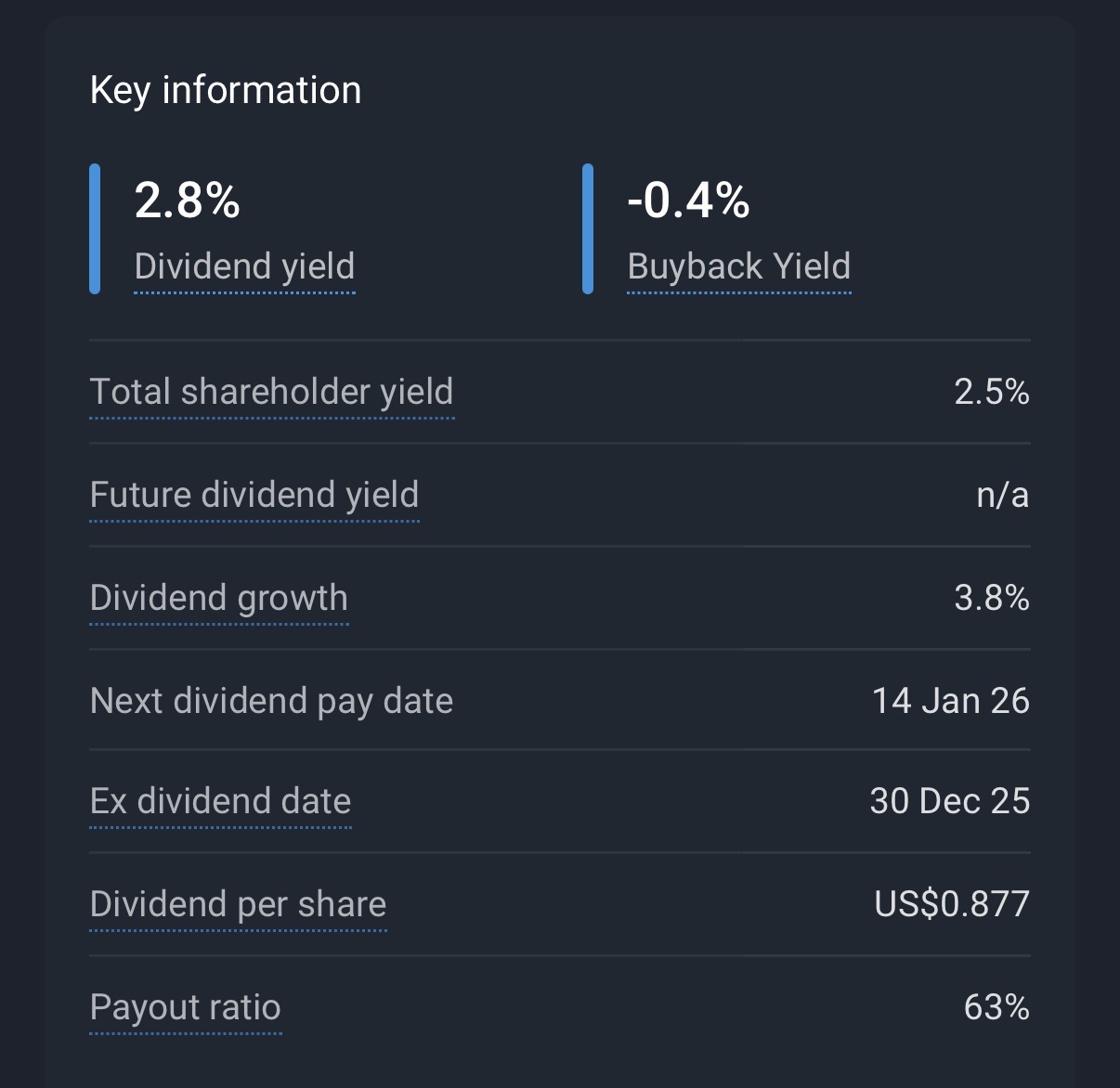Click the -0.4% buyback yield figure
The width and height of the screenshot is (1120, 1088).
[x=688, y=201]
